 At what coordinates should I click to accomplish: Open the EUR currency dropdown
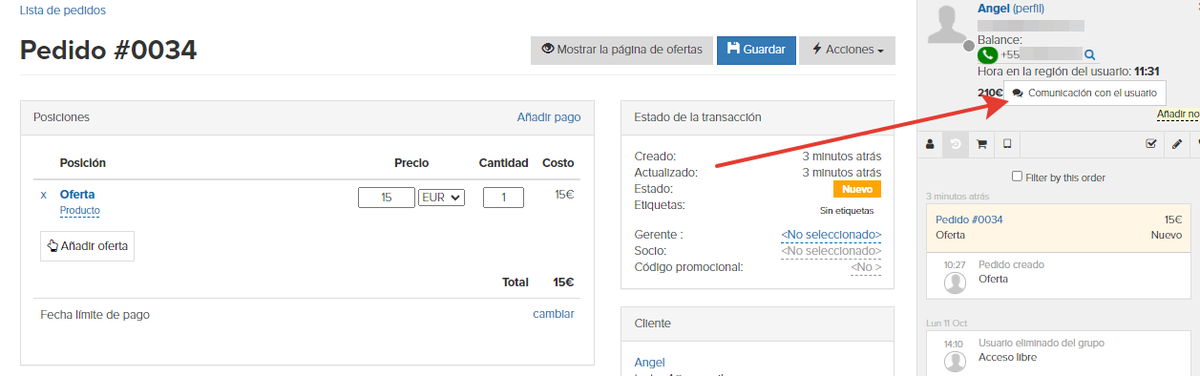441,198
